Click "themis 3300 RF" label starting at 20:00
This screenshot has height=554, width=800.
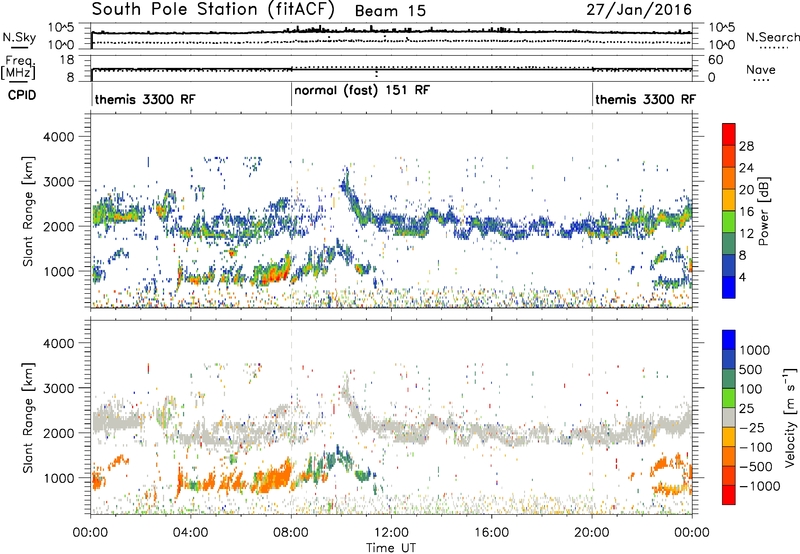[x=645, y=99]
